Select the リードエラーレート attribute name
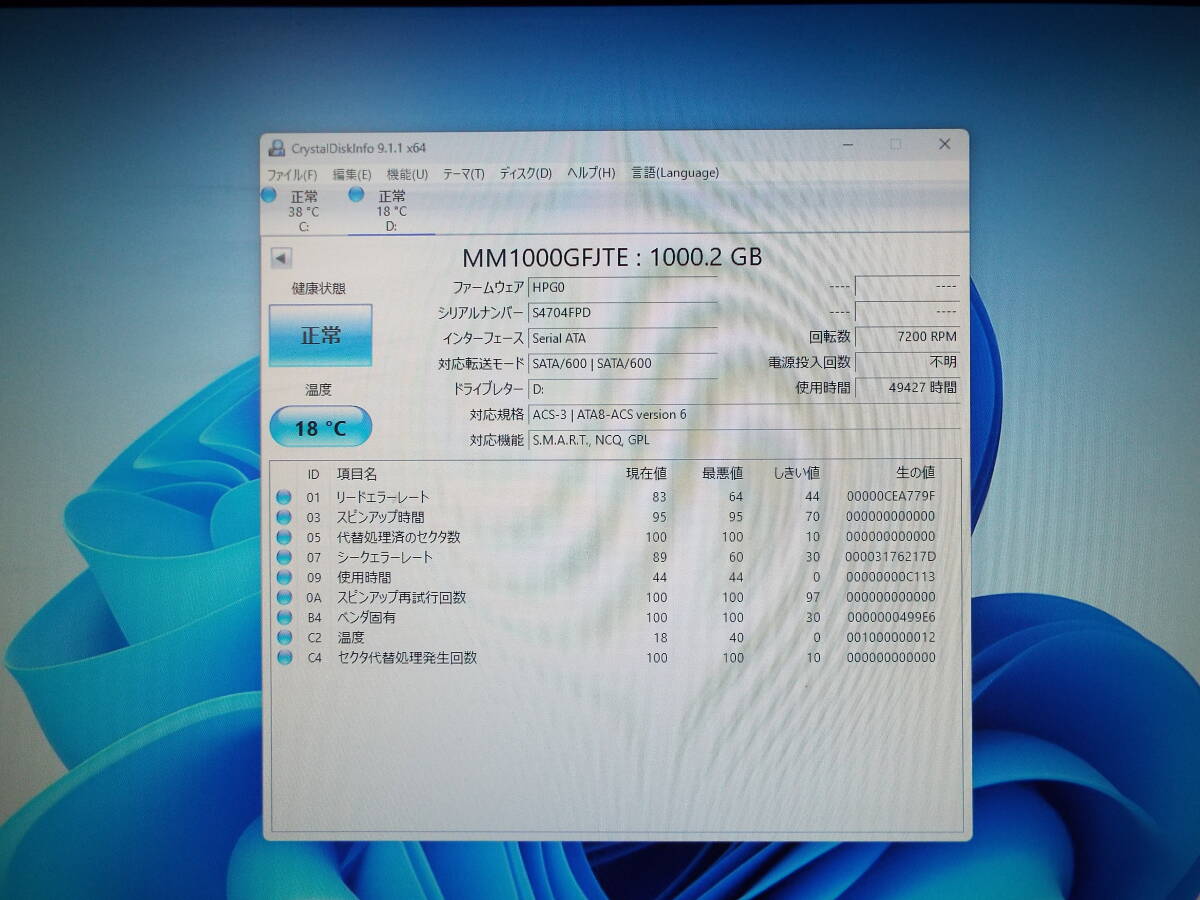The width and height of the screenshot is (1200, 900). pos(382,497)
